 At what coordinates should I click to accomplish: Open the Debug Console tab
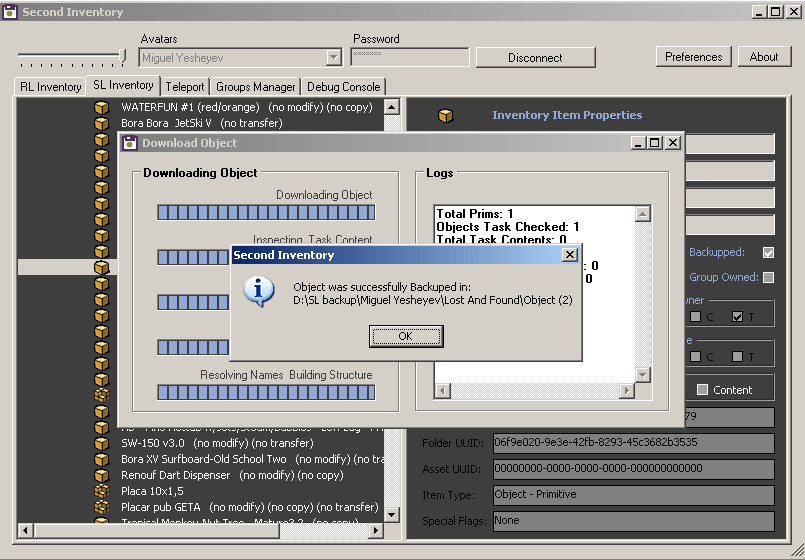(x=343, y=87)
